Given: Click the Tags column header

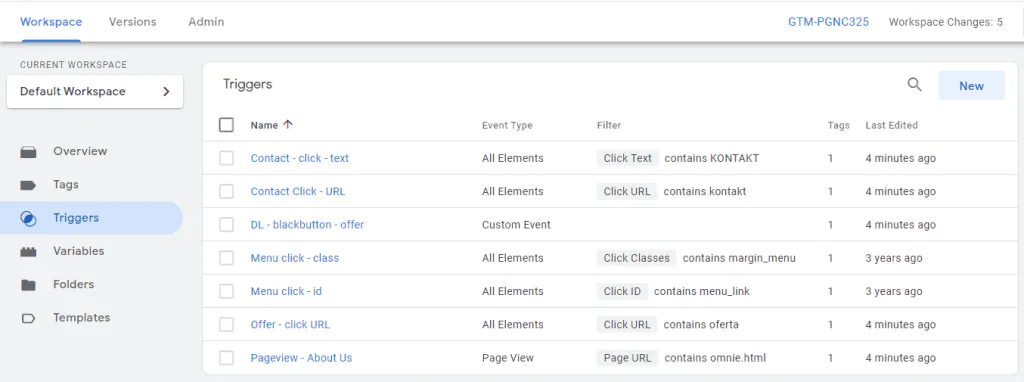Looking at the screenshot, I should point(839,125).
